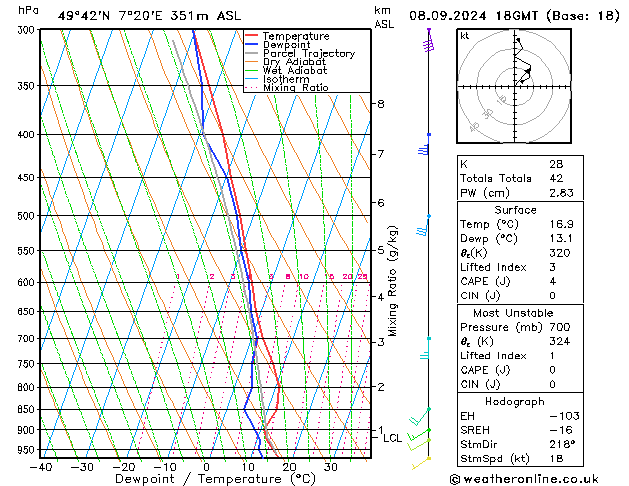Click the hodograph circle plot
This screenshot has width=629, height=486.
[517, 88]
